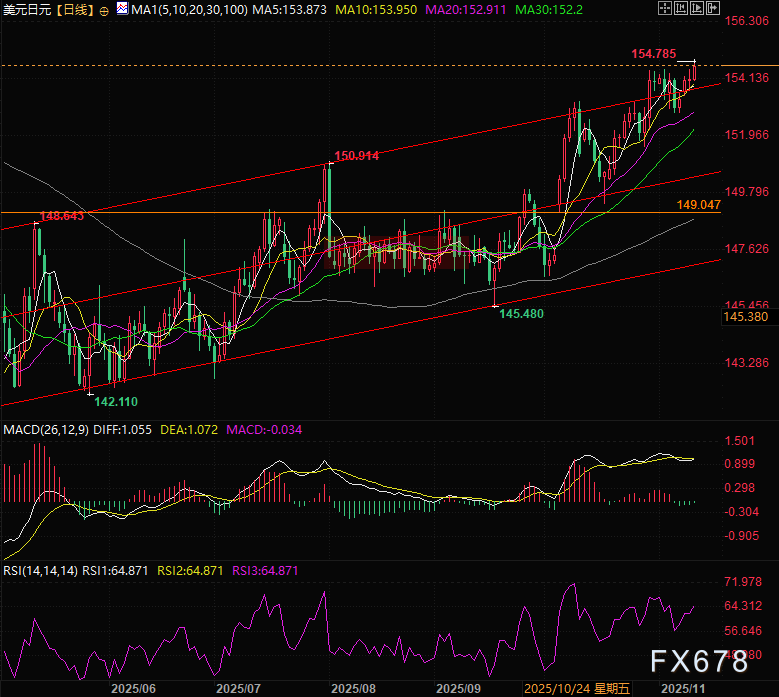Click the 149.047 horizontal line label
Image resolution: width=779 pixels, height=697 pixels.
tap(698, 204)
